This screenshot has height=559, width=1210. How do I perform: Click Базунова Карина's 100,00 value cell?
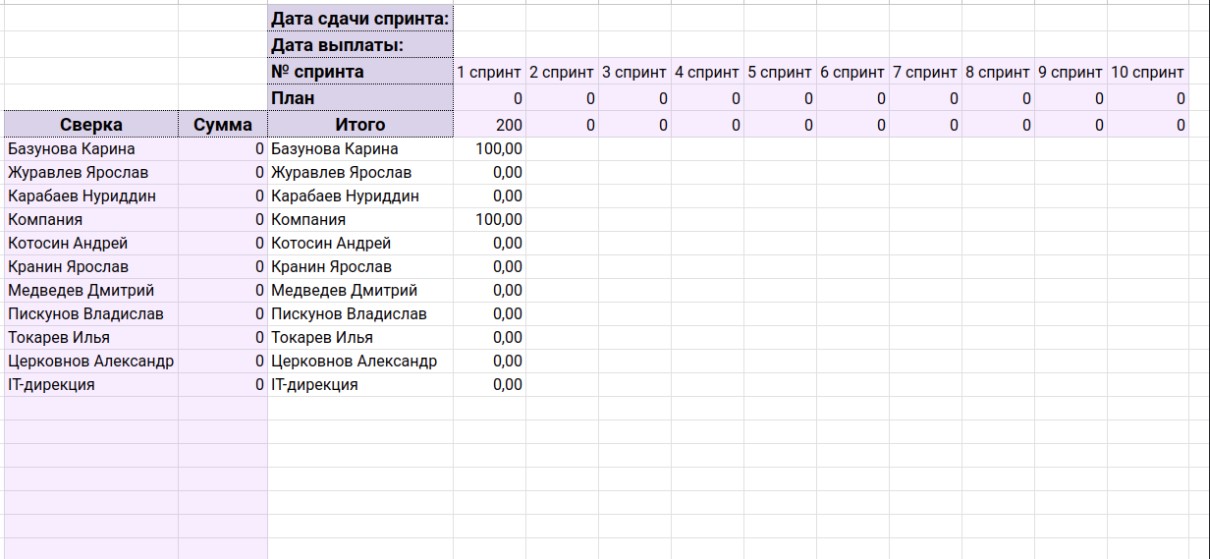click(489, 149)
